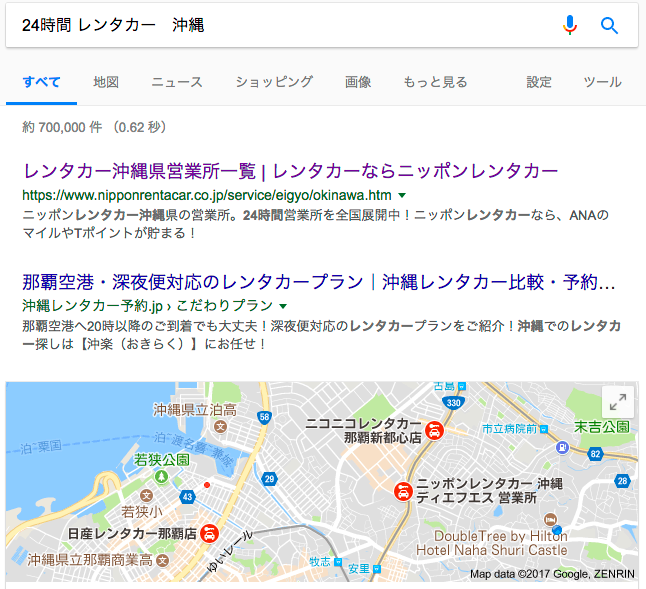
Task: Open the ショッピング tab
Action: point(274,82)
